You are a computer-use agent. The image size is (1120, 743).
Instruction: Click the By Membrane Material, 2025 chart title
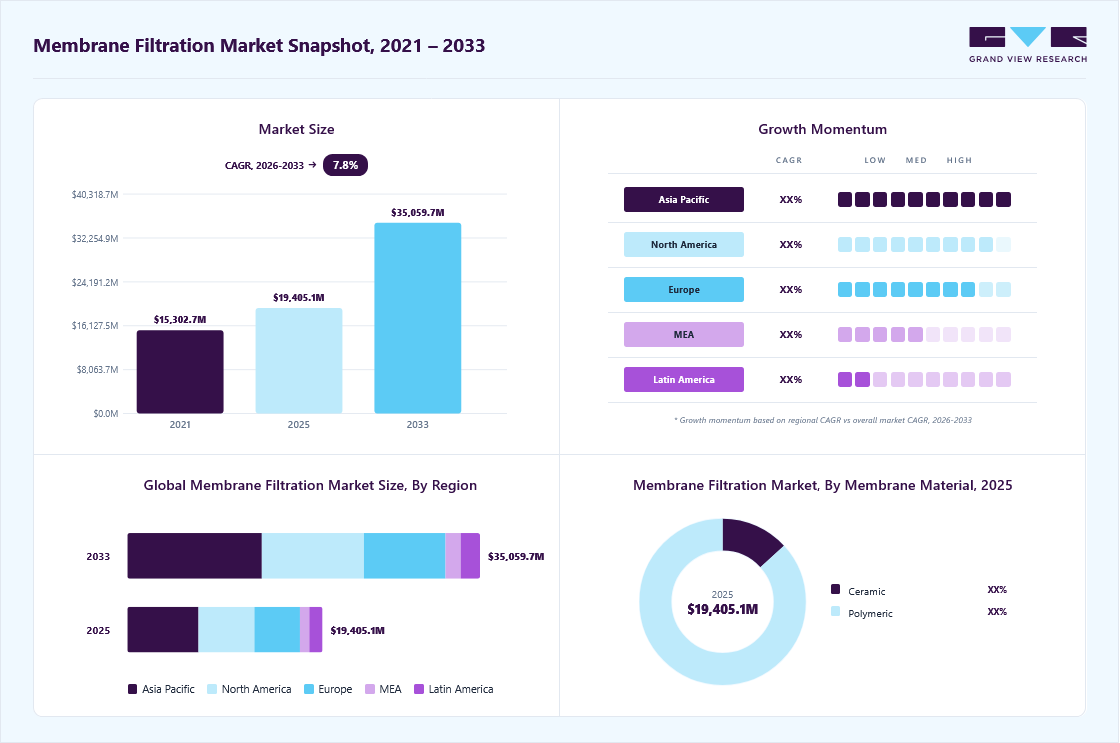tap(822, 485)
